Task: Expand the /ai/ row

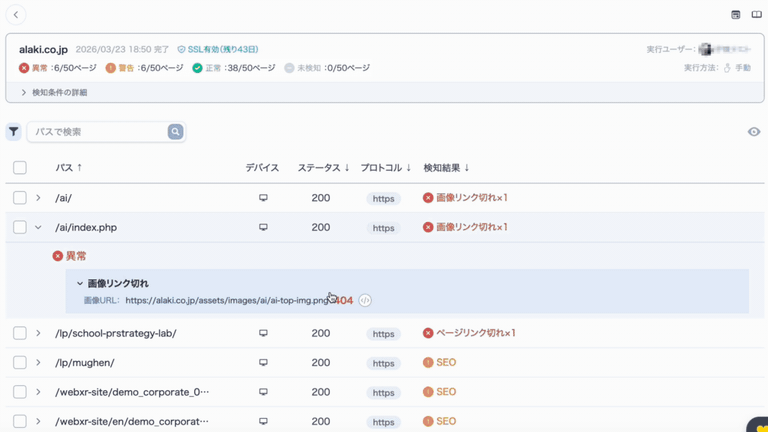Action: pyautogui.click(x=38, y=198)
